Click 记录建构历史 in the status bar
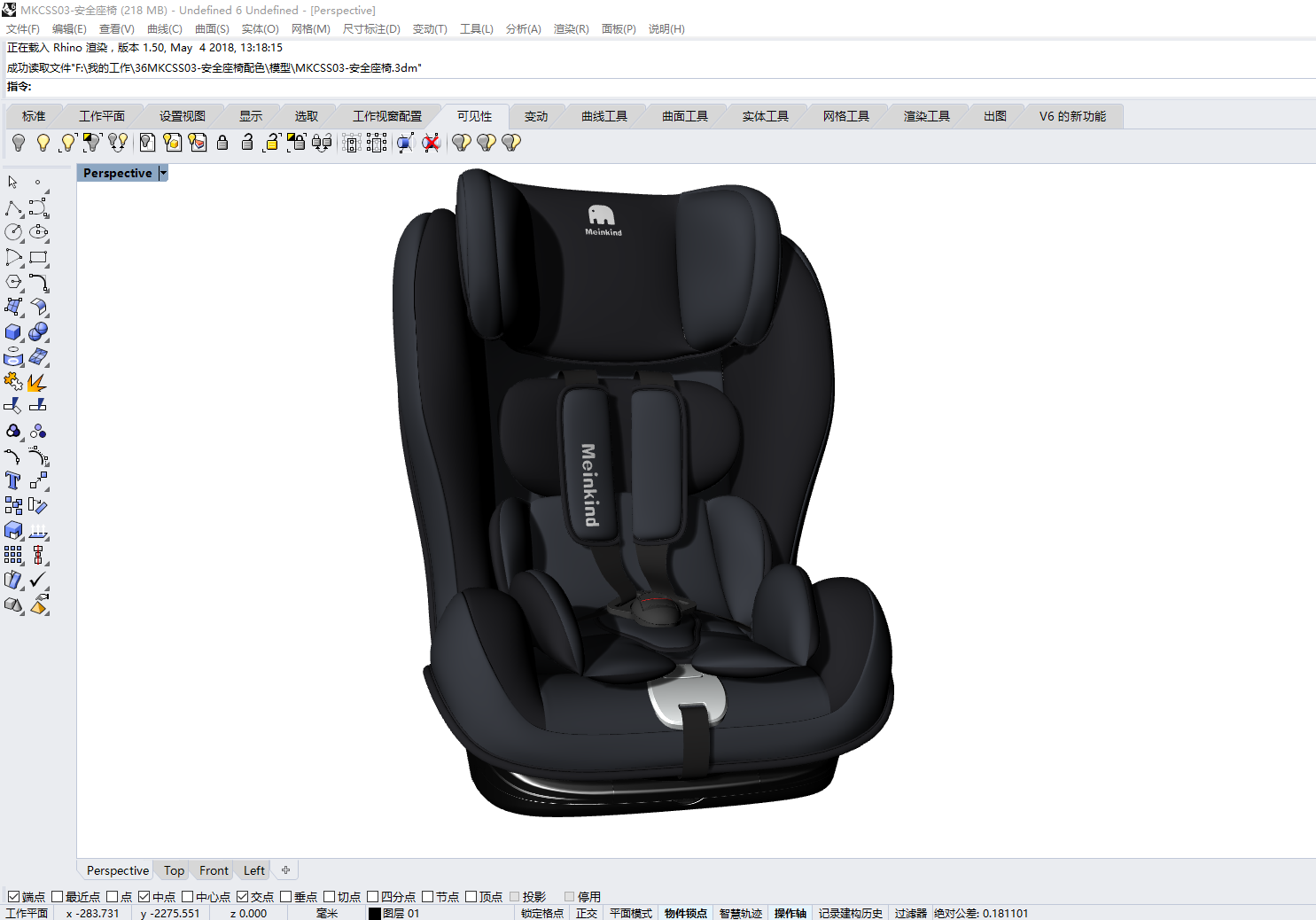1316x920 pixels. pyautogui.click(x=850, y=912)
